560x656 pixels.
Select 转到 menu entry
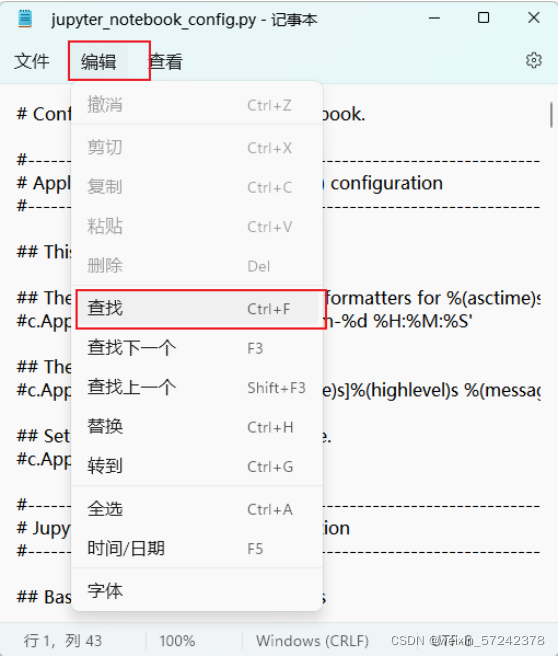pos(198,466)
